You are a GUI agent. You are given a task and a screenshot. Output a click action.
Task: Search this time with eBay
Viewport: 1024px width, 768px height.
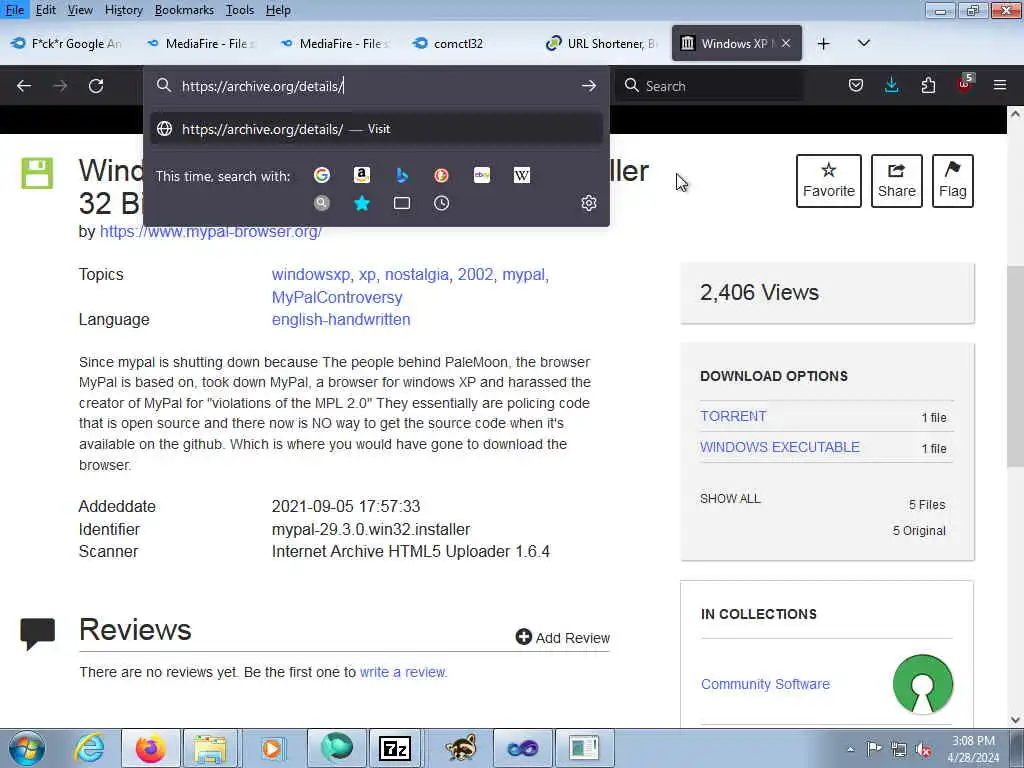click(x=482, y=175)
